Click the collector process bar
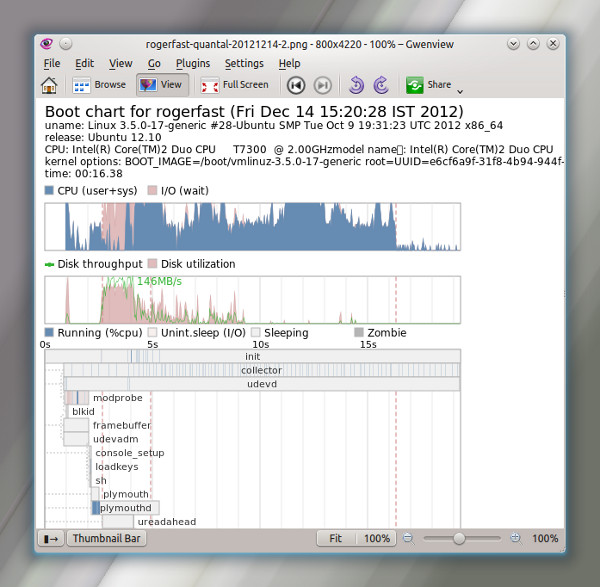This screenshot has height=587, width=600. tap(262, 370)
